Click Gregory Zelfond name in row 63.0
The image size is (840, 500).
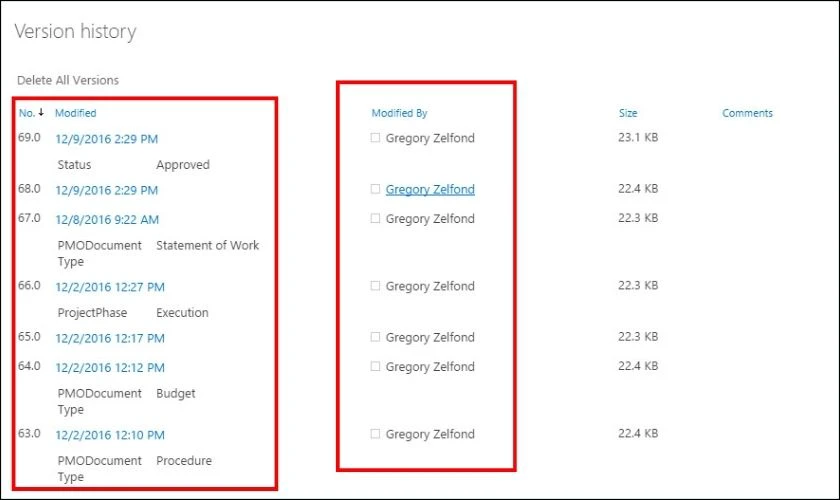point(430,435)
